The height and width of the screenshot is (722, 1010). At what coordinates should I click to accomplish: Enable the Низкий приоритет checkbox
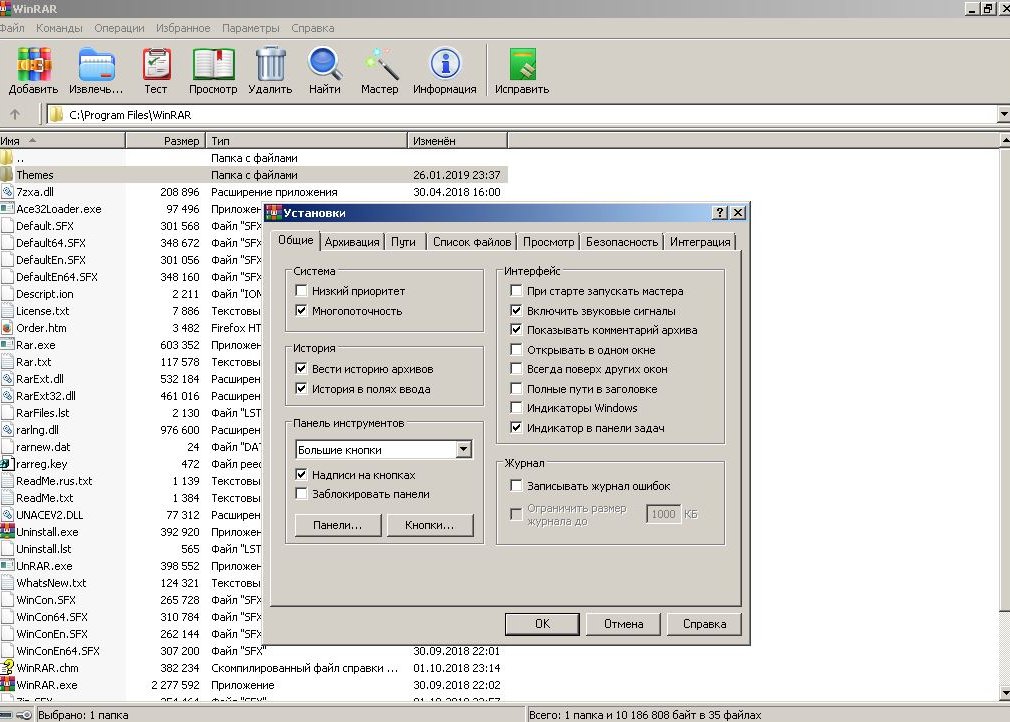(301, 290)
